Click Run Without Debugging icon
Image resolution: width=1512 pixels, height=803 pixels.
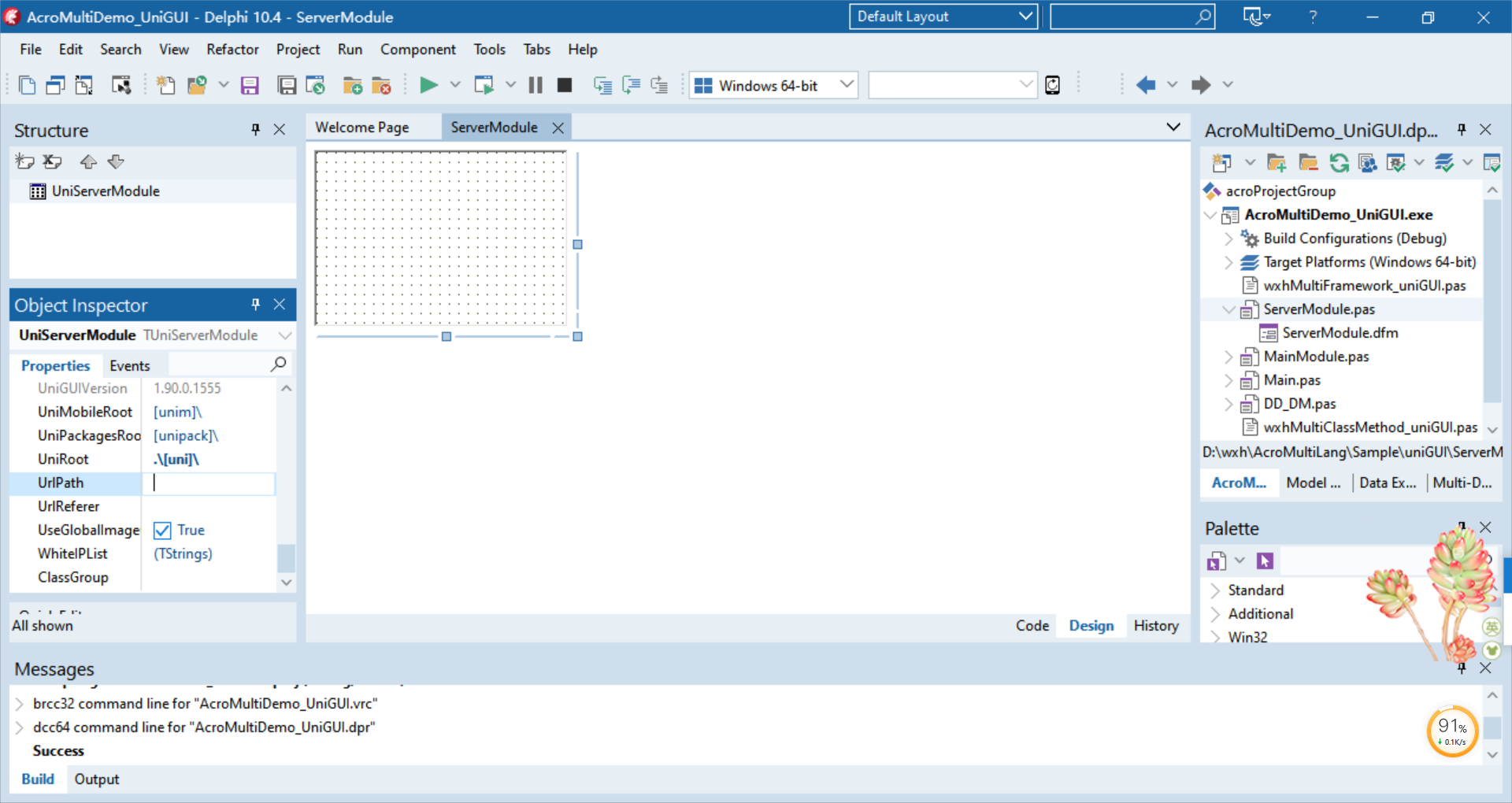pos(484,85)
